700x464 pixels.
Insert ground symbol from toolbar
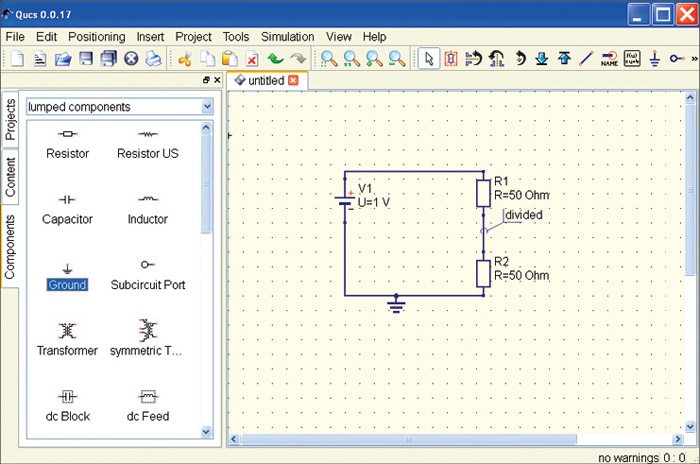[x=655, y=59]
